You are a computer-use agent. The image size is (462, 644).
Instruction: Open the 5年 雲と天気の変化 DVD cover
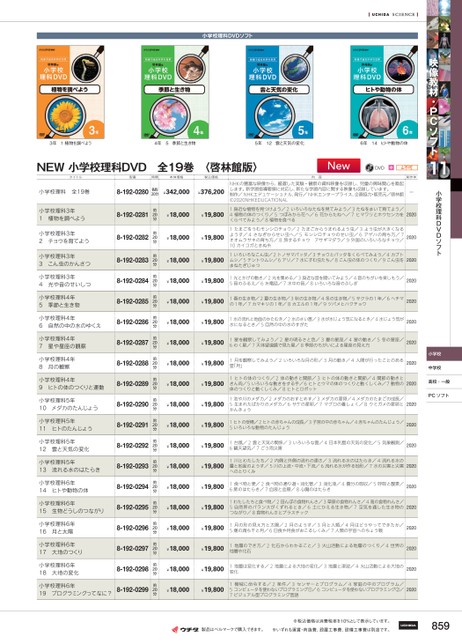point(279,92)
